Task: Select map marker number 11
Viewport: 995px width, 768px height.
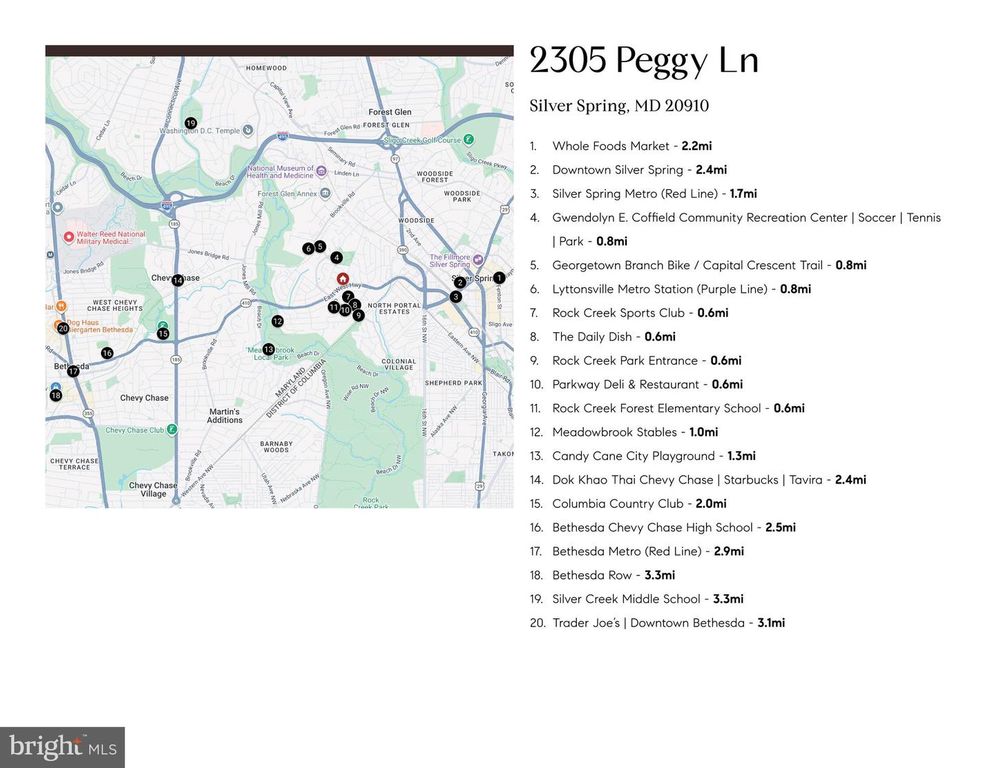Action: click(334, 307)
